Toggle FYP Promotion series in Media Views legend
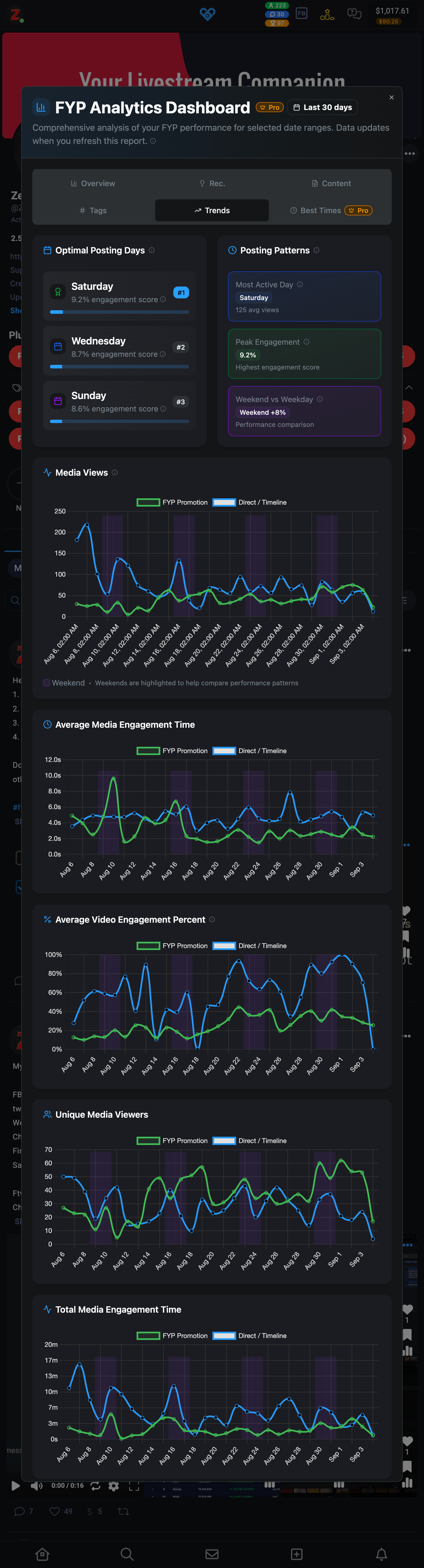Screen dimensions: 424x1568 click(173, 502)
